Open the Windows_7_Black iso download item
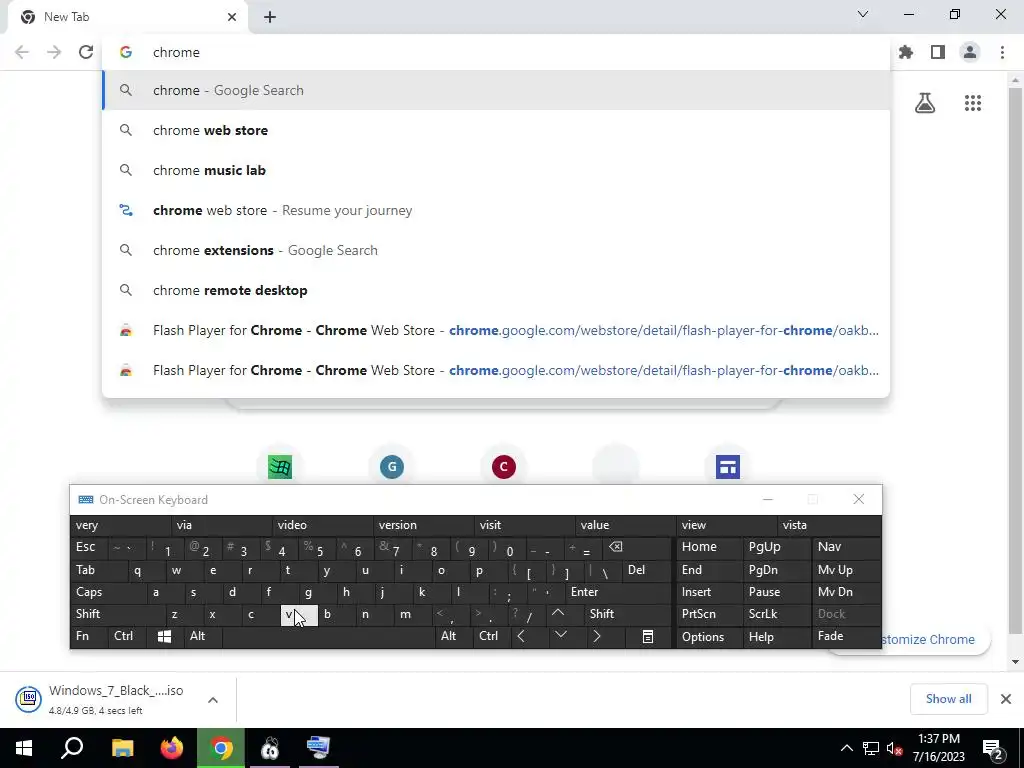This screenshot has width=1024, height=768. [x=104, y=699]
